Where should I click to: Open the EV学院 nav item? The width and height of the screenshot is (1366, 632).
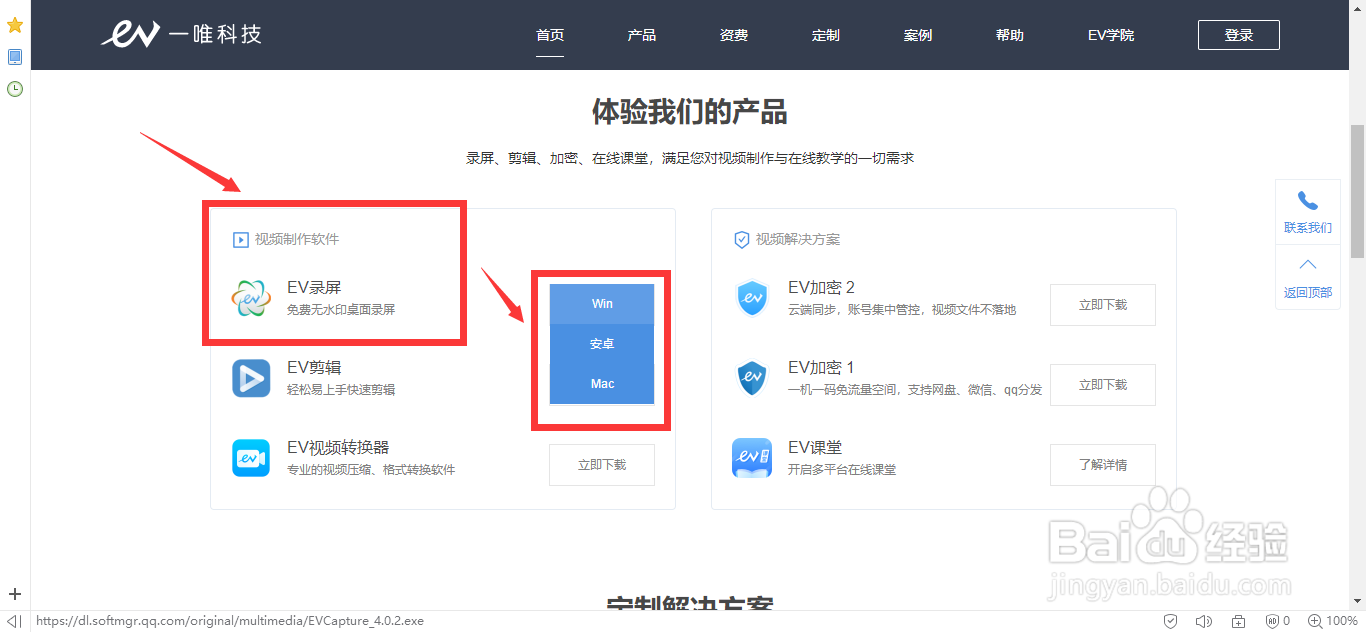point(1111,35)
